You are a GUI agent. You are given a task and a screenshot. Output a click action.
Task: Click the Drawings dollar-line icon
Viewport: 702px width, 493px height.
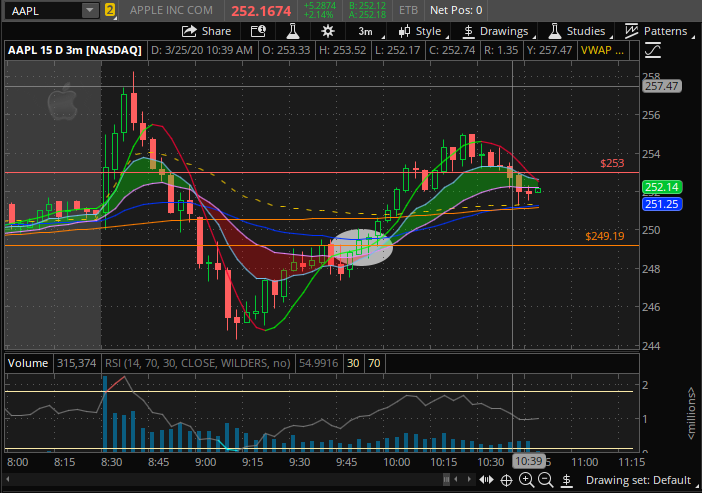pos(468,31)
